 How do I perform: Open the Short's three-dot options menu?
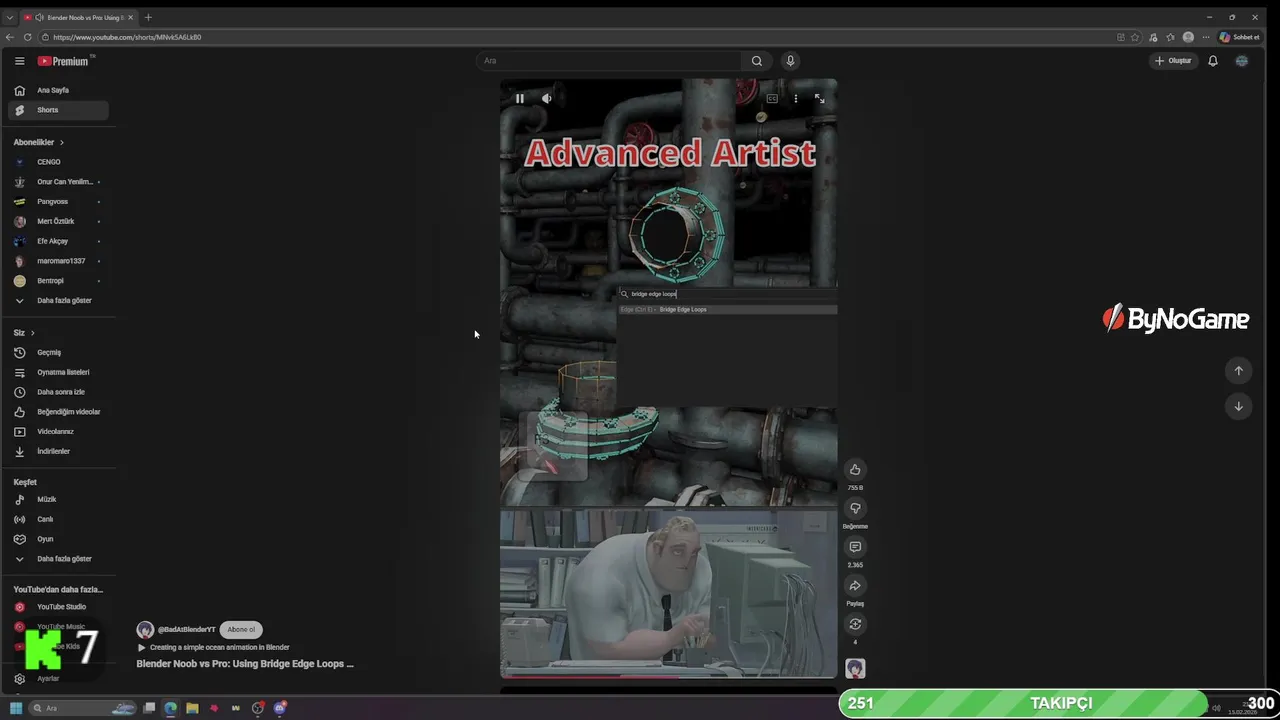(796, 98)
